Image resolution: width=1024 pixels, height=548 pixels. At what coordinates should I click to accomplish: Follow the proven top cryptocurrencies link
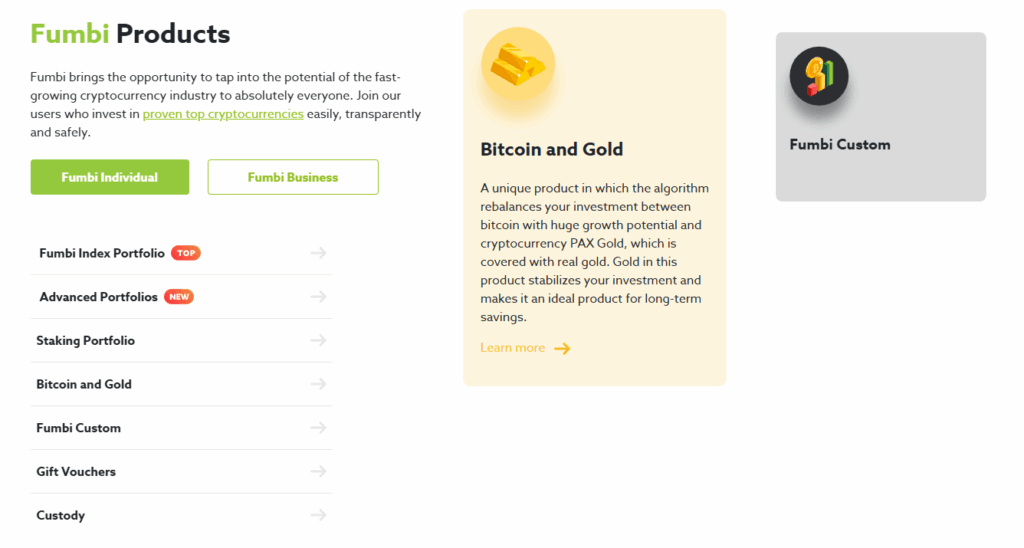(223, 114)
